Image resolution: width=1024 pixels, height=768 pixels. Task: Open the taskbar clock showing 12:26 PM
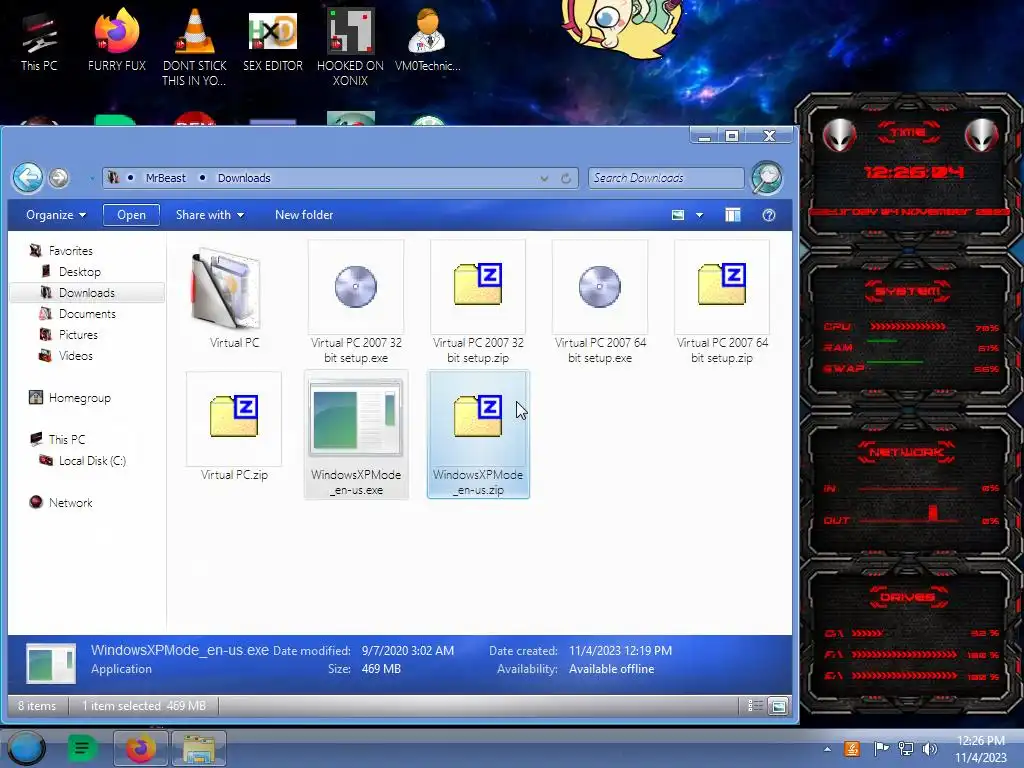980,749
